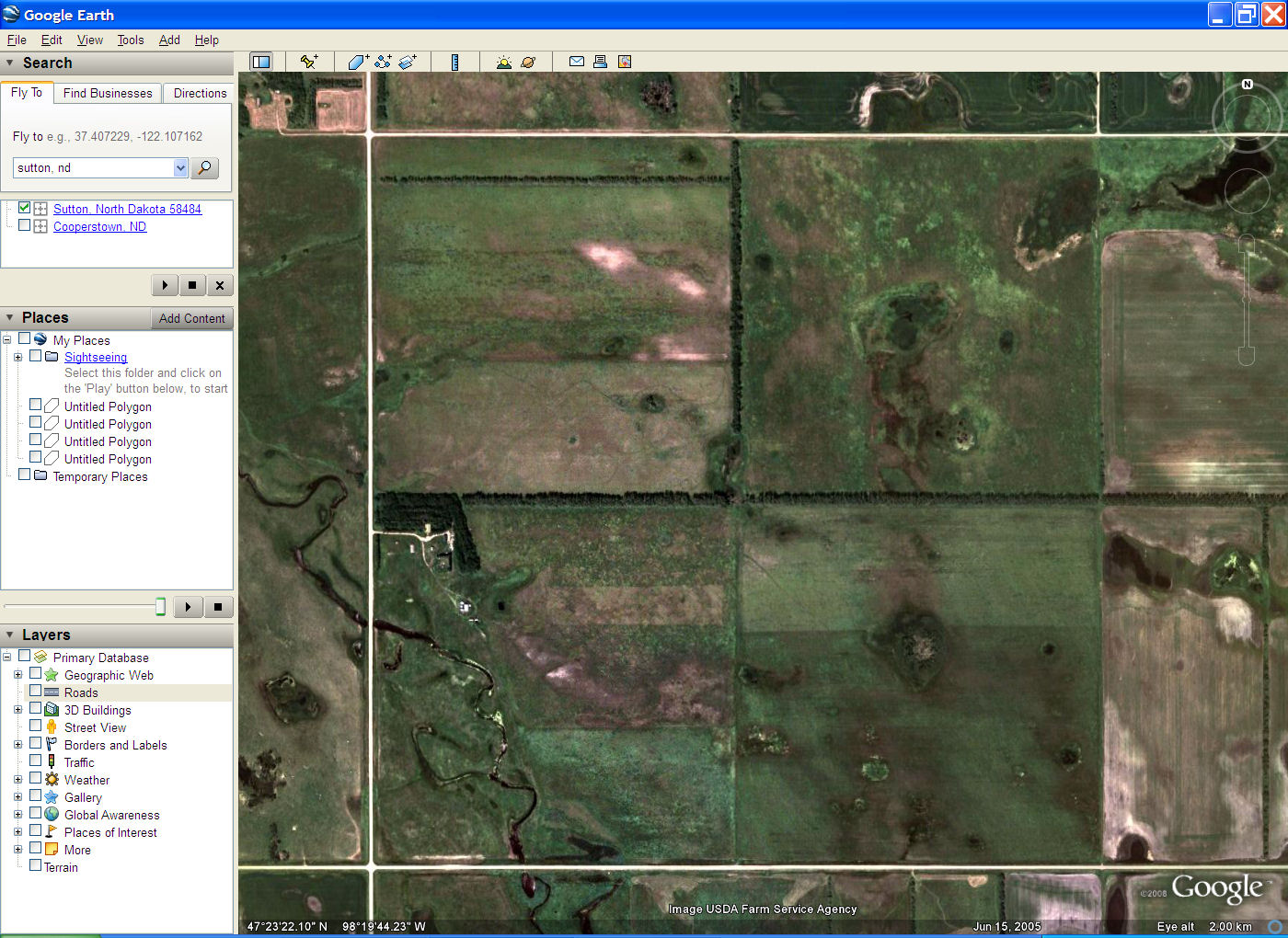Viewport: 1288px width, 938px height.
Task: Click inside the Fly to search field
Action: pyautogui.click(x=93, y=167)
